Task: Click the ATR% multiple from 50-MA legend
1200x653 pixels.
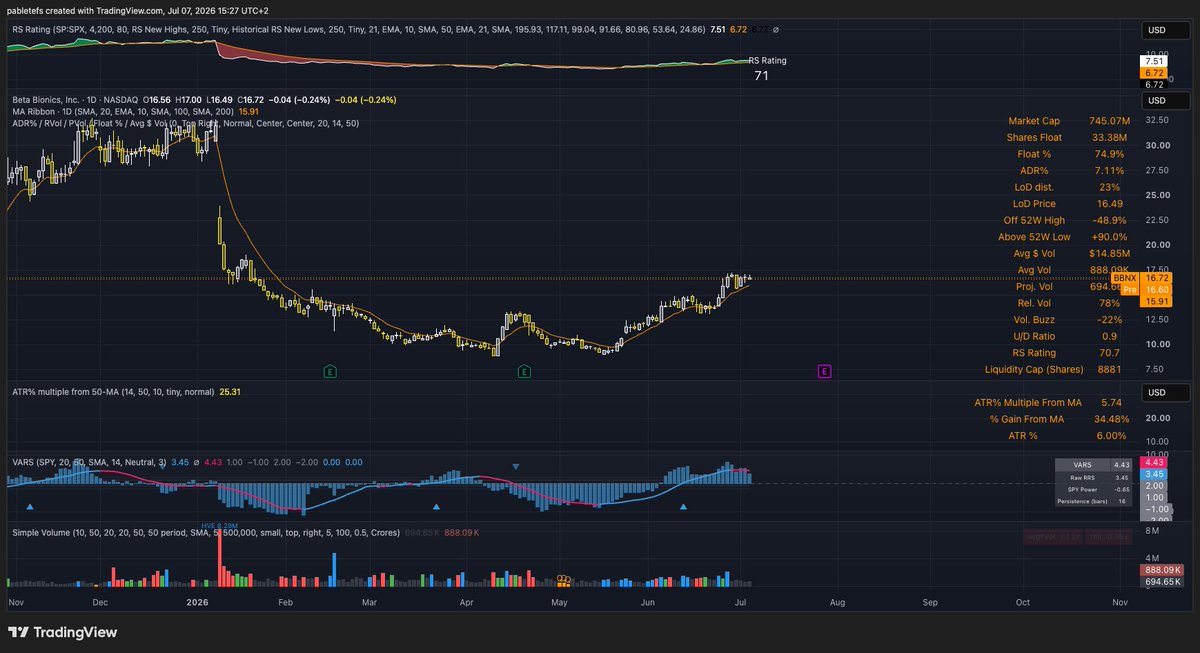Action: (x=112, y=392)
